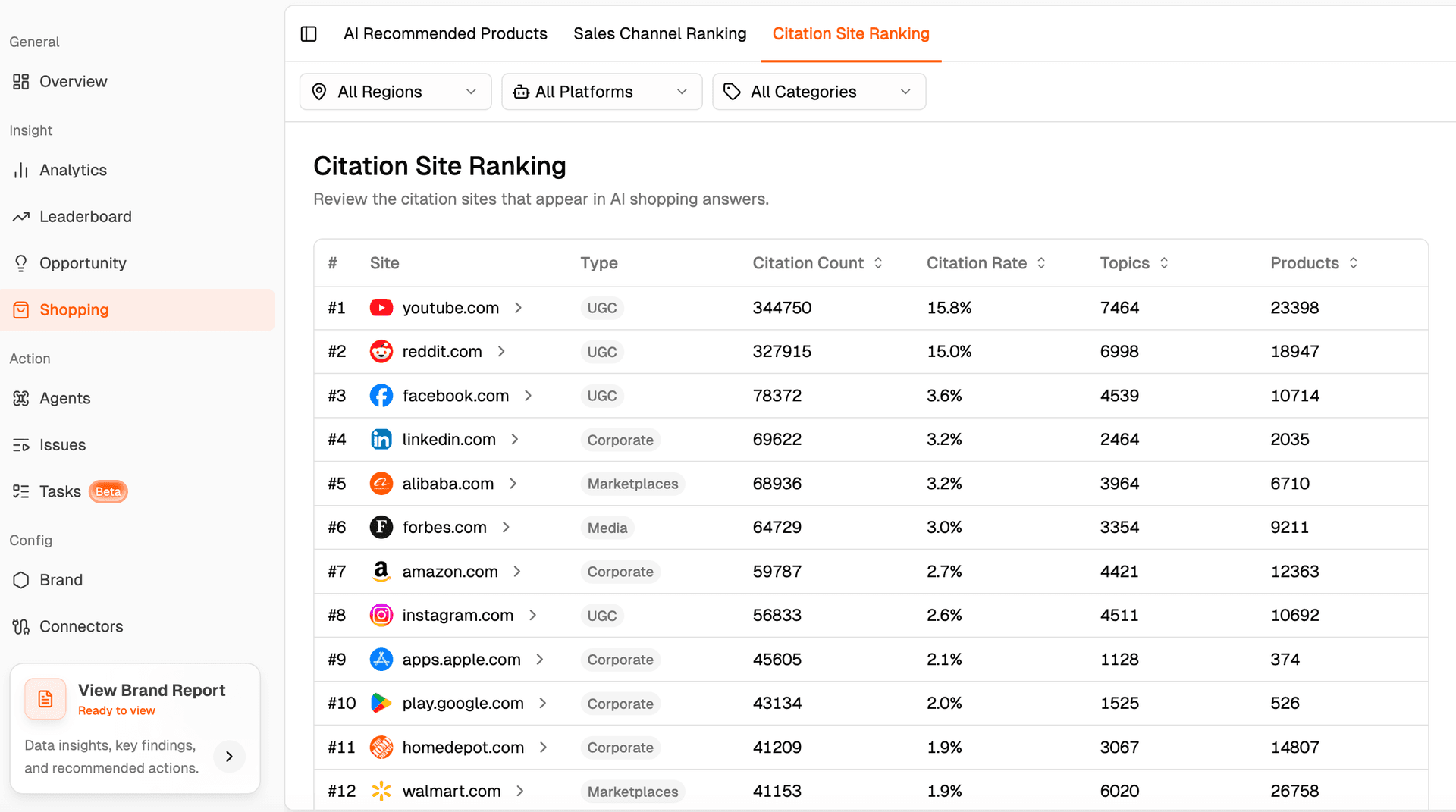The height and width of the screenshot is (812, 1456).
Task: Open Opportunity section
Action: pyautogui.click(x=137, y=263)
